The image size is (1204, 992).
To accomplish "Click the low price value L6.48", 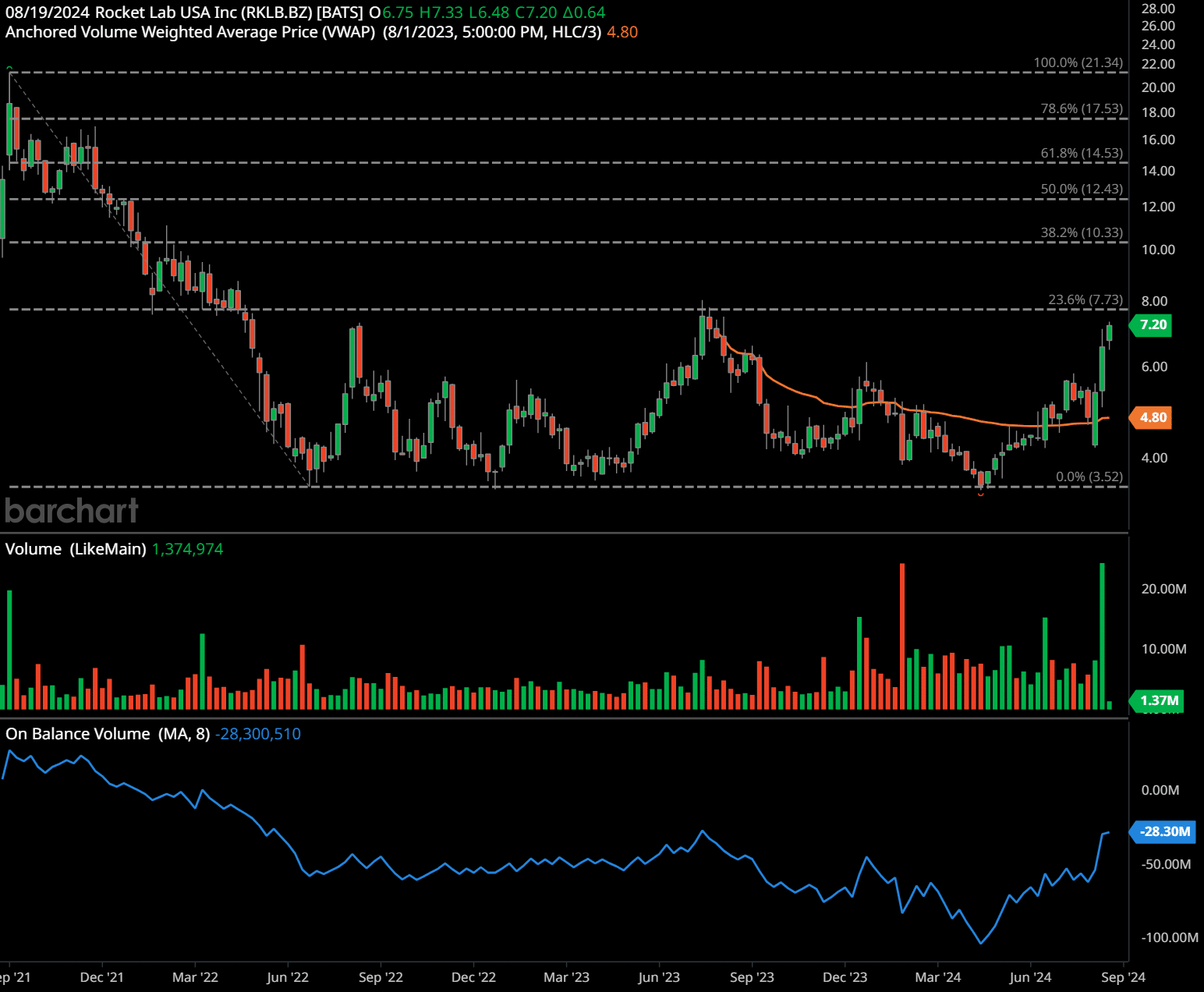I will (490, 12).
